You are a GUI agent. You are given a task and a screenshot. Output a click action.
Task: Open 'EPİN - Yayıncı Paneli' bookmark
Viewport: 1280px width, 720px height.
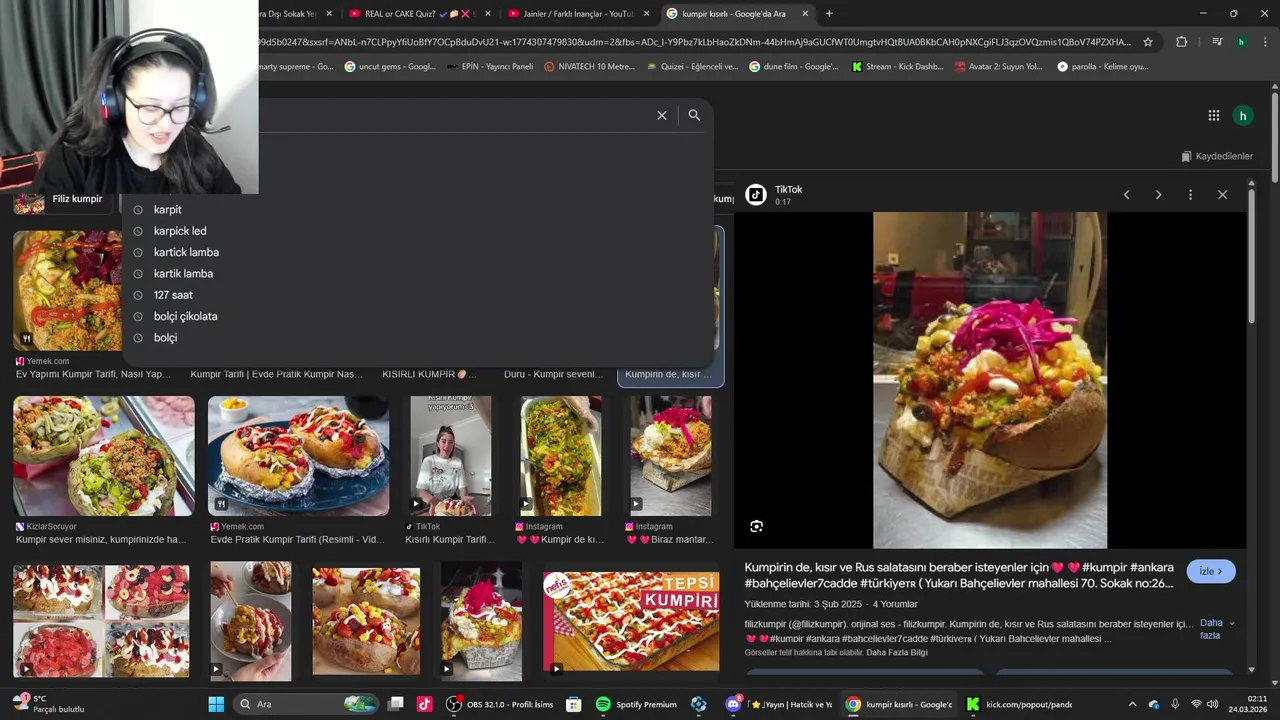tap(489, 67)
